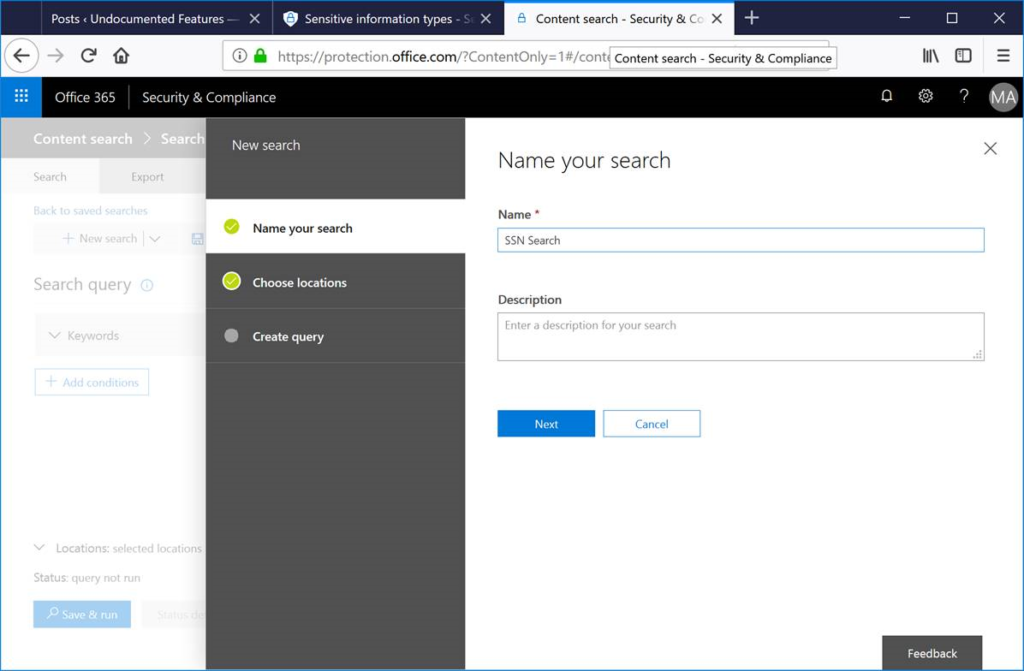Open the browser sidebar panel icon

961,56
